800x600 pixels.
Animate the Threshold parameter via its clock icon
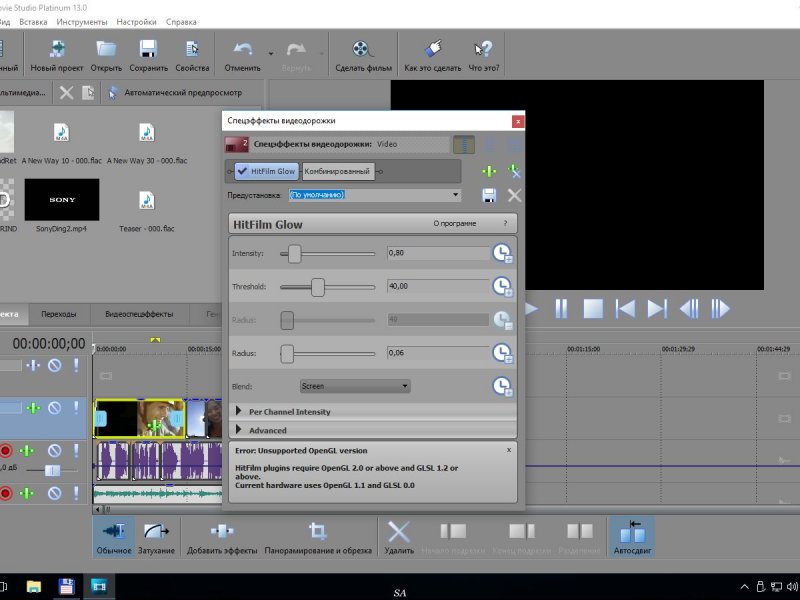pyautogui.click(x=503, y=287)
